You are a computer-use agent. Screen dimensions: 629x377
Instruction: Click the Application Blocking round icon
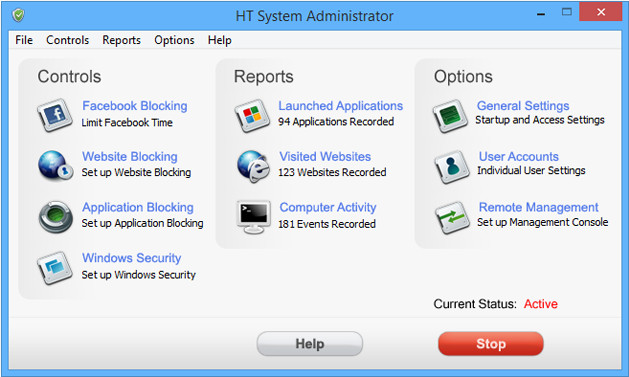click(56, 217)
